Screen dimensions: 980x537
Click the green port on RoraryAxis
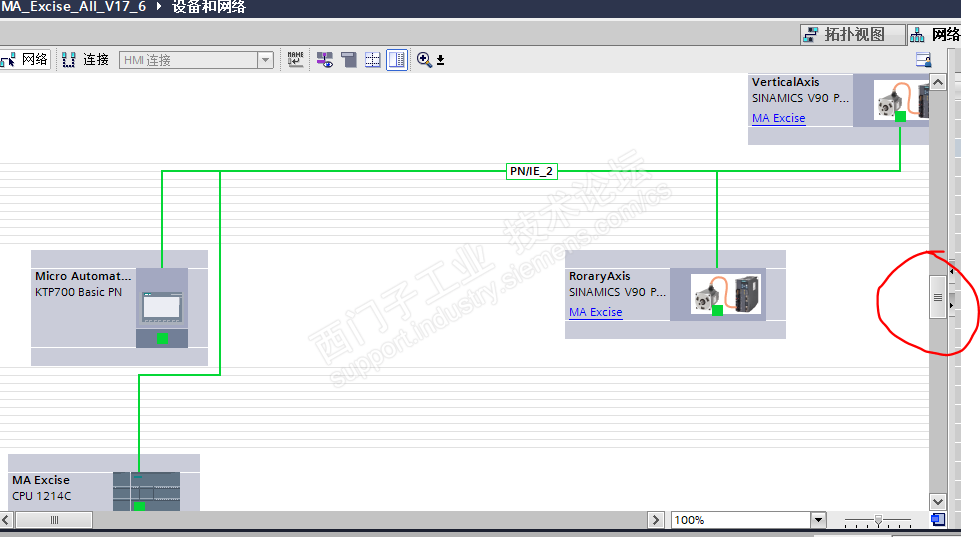point(718,310)
